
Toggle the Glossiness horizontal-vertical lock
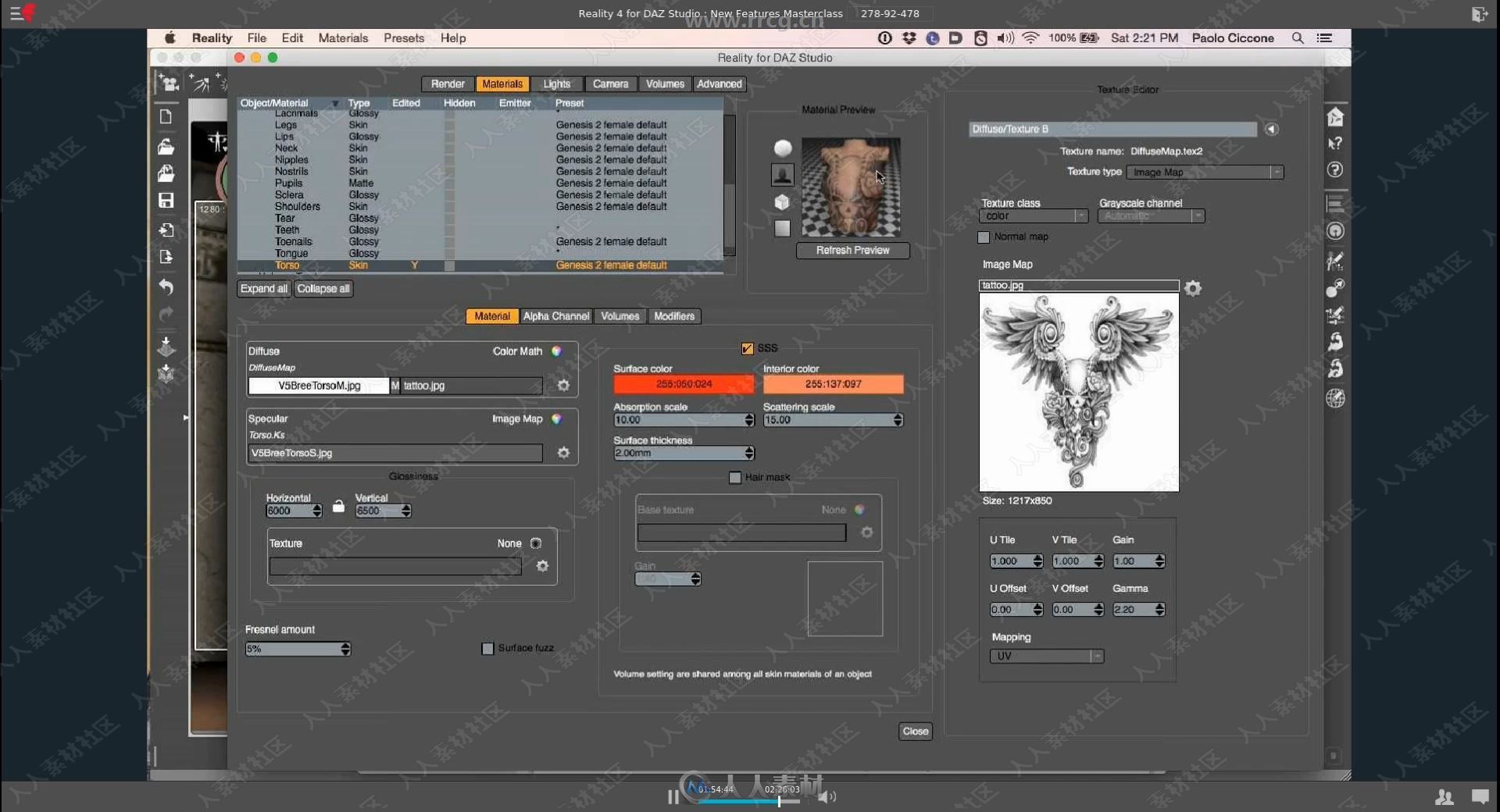(x=338, y=506)
